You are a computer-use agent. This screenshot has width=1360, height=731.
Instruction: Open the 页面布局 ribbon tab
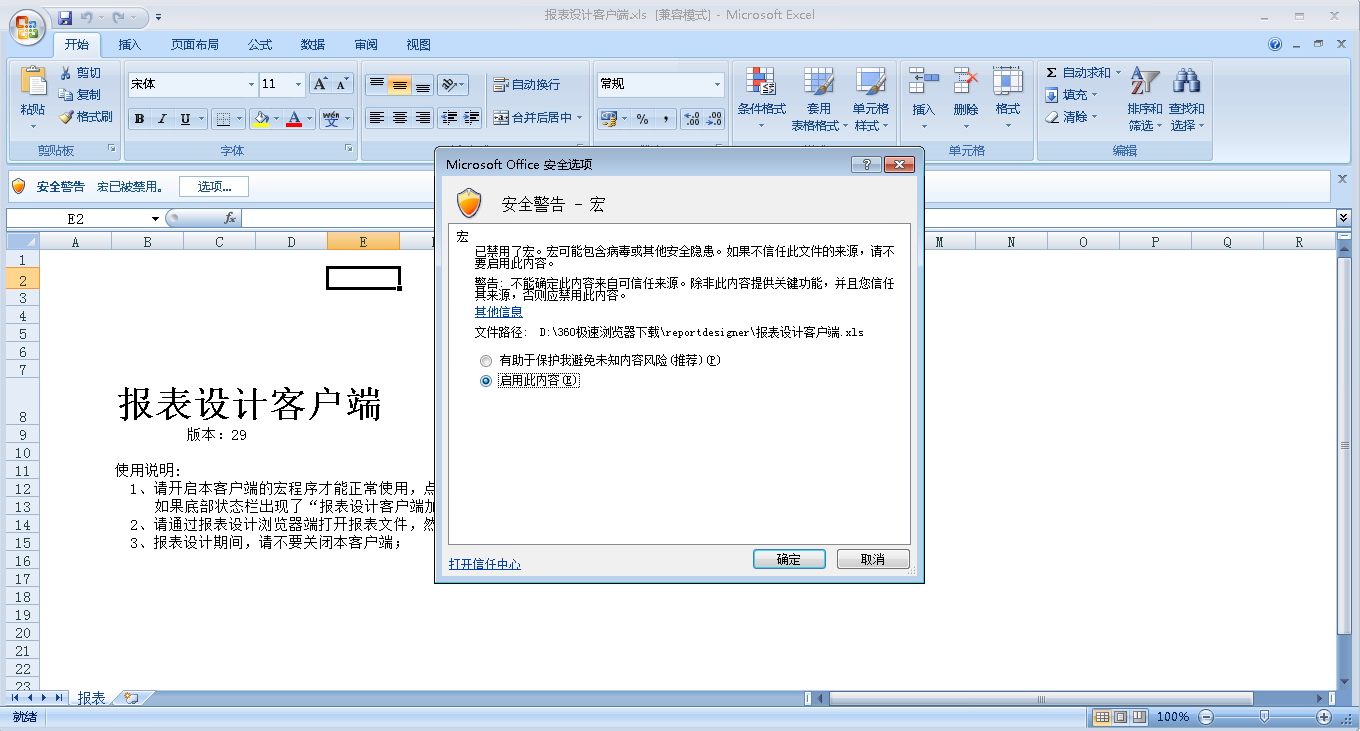pos(195,44)
